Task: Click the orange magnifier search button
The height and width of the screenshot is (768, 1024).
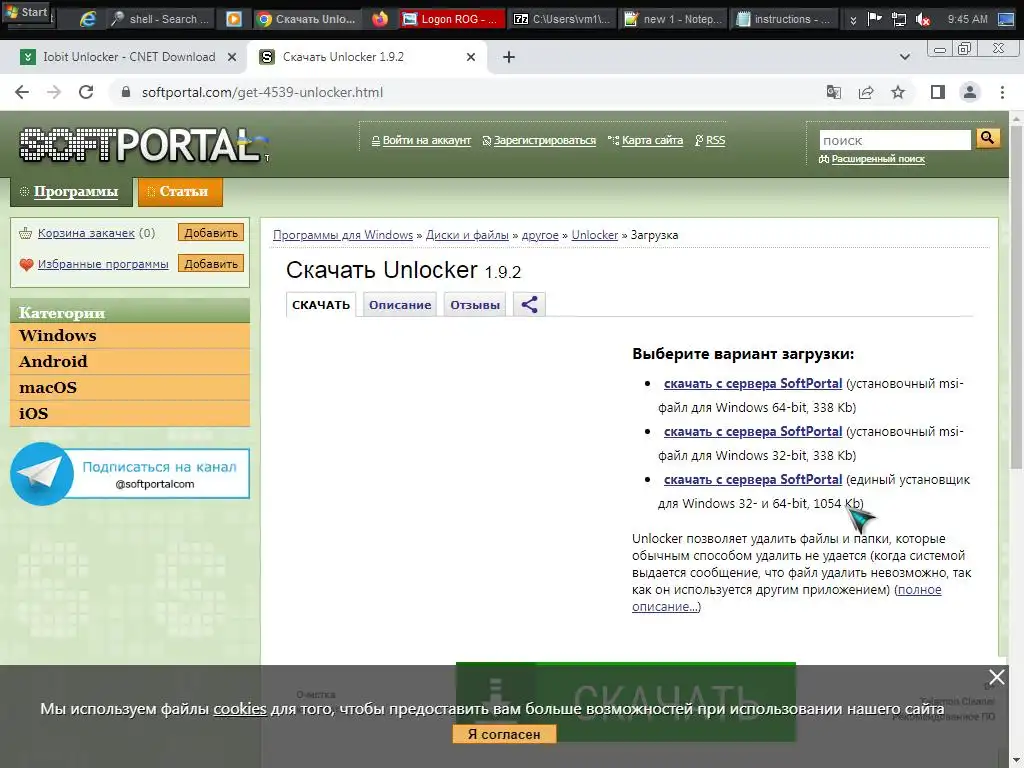Action: click(x=987, y=138)
